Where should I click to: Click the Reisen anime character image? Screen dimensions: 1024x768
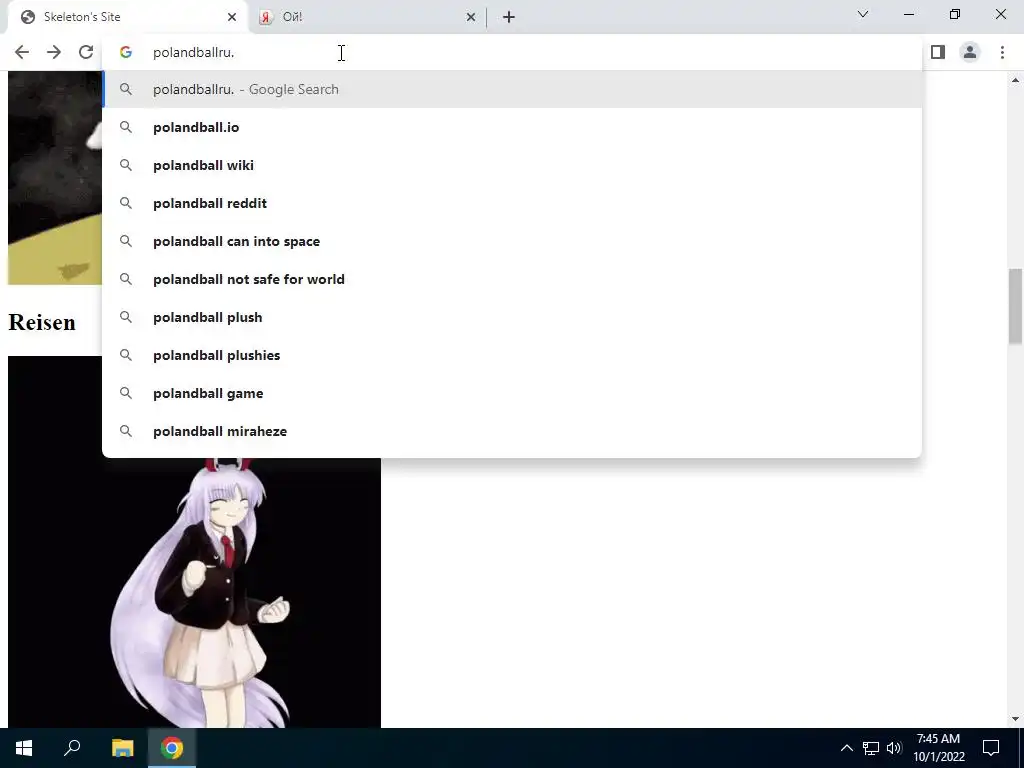[x=194, y=593]
